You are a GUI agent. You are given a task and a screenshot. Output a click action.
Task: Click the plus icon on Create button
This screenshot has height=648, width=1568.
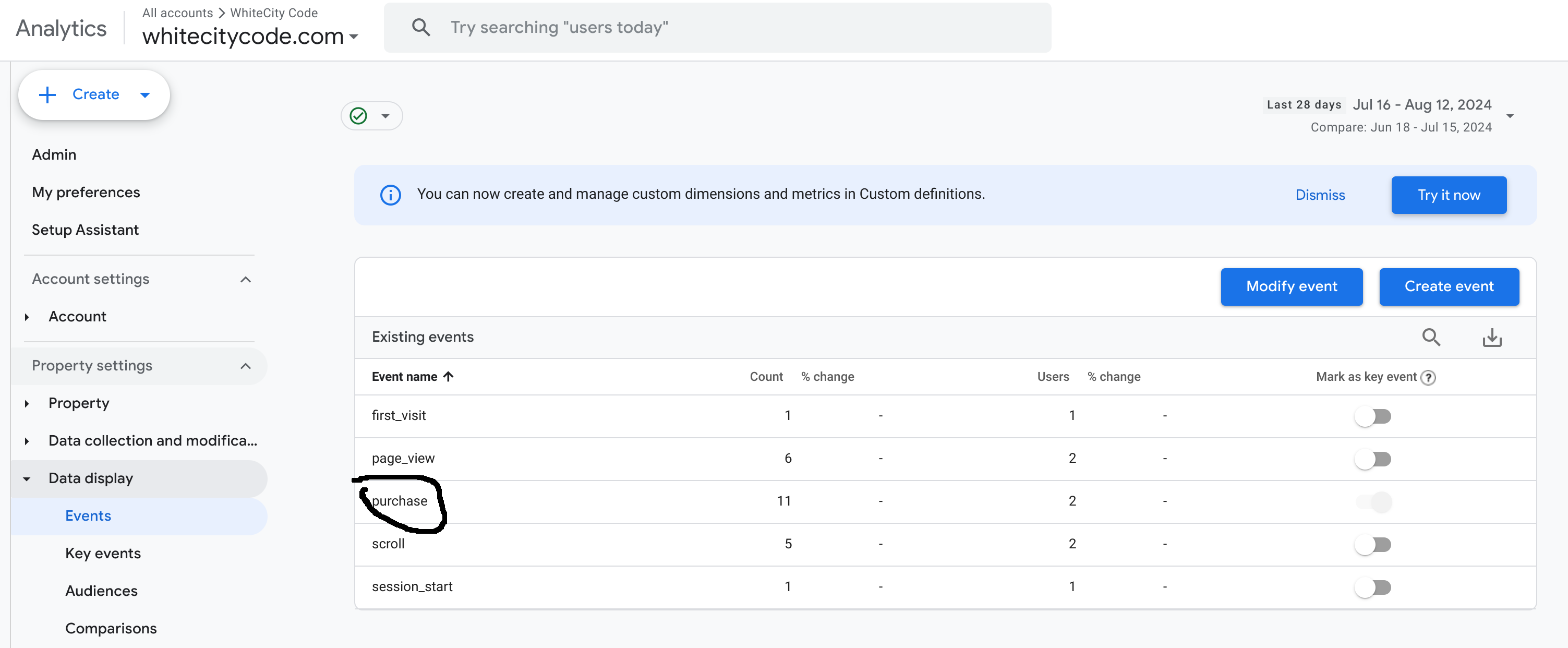tap(47, 94)
